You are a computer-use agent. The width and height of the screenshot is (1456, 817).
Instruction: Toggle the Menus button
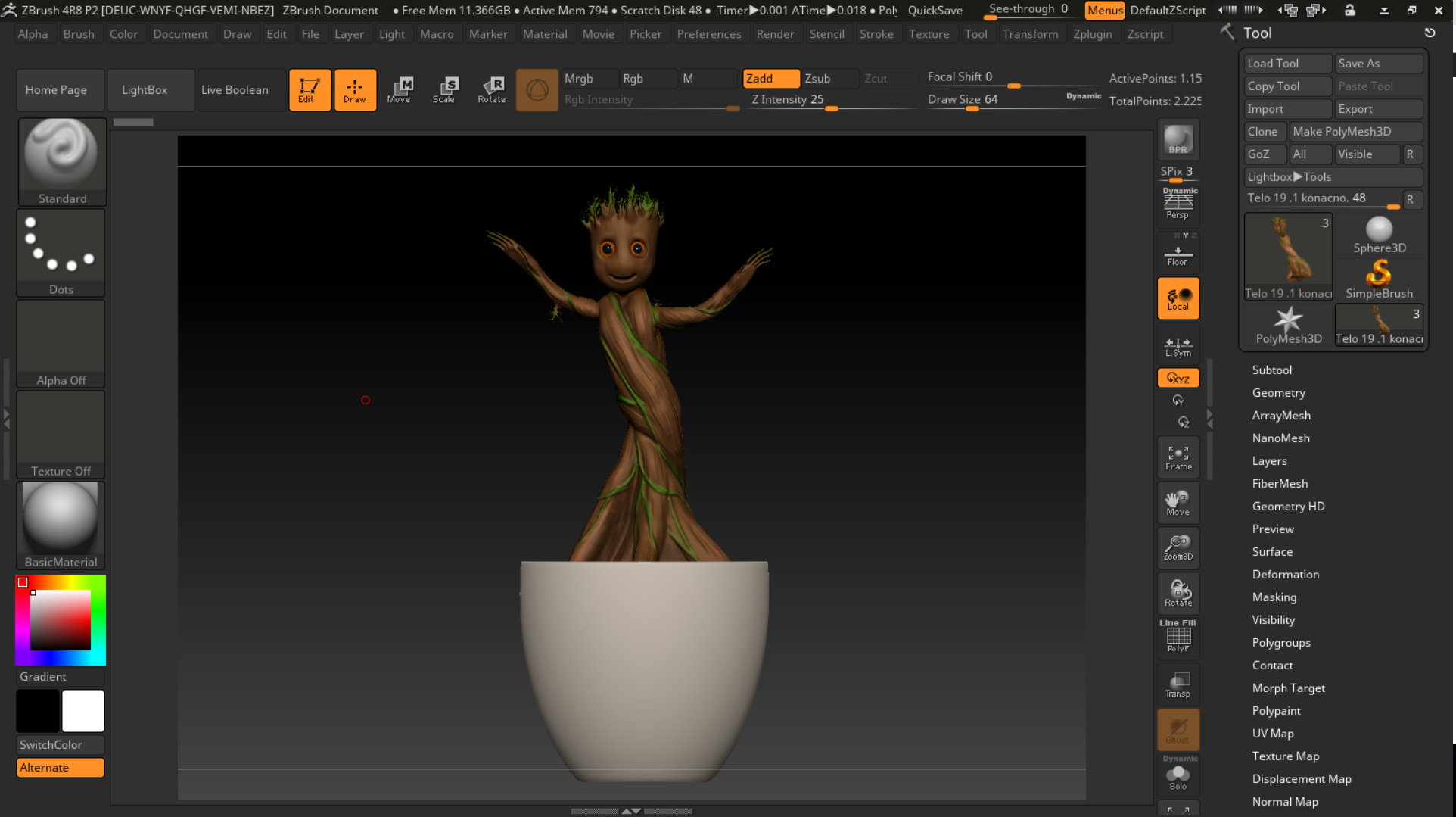[x=1105, y=10]
